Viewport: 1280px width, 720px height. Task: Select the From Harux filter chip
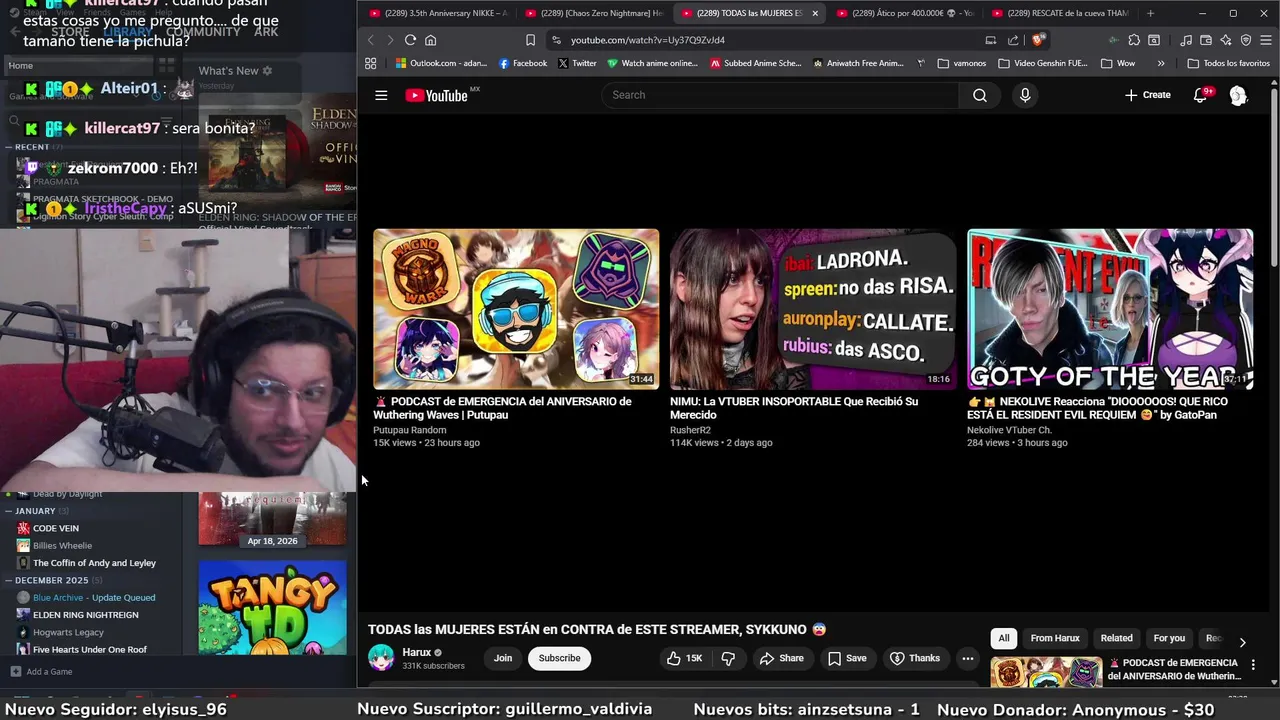(1055, 638)
